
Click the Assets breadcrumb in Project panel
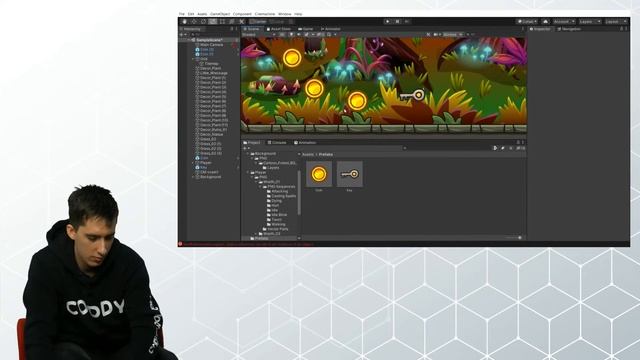coord(308,154)
